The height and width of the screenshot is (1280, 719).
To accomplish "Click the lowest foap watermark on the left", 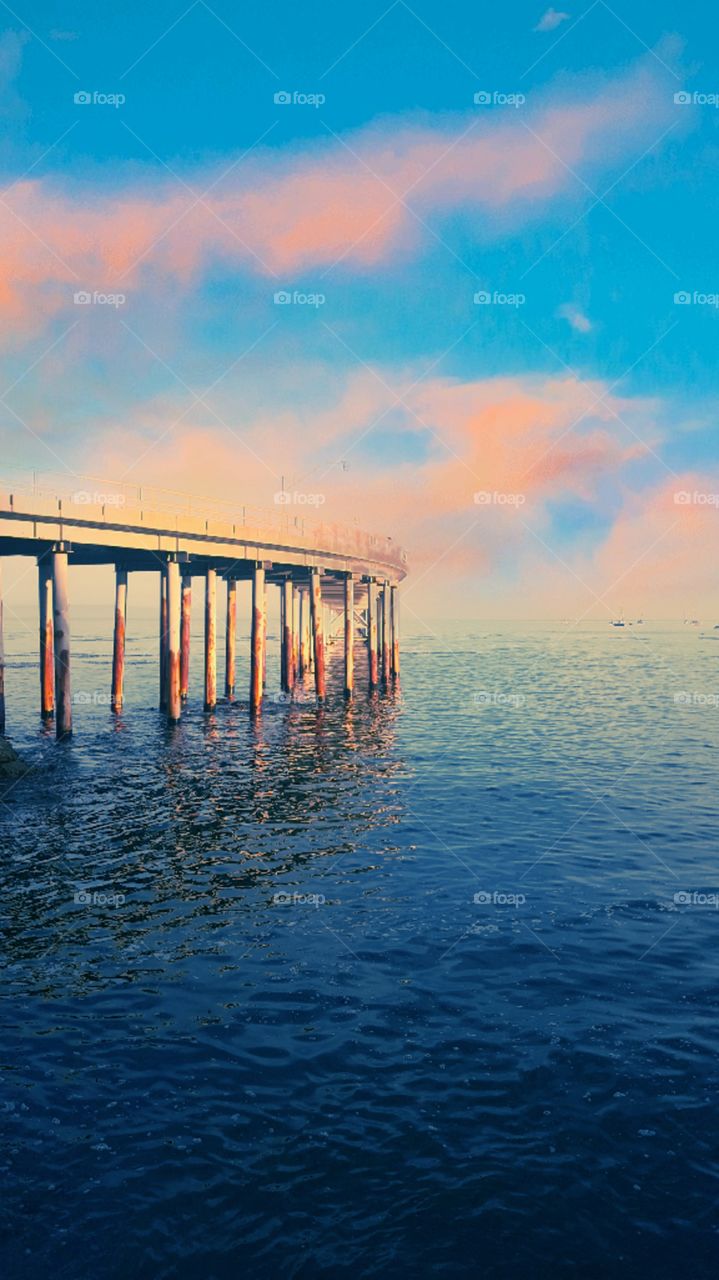I will (x=99, y=898).
